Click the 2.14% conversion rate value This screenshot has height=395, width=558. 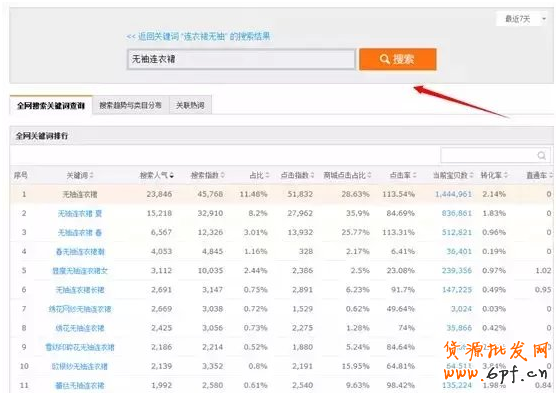[x=494, y=194]
